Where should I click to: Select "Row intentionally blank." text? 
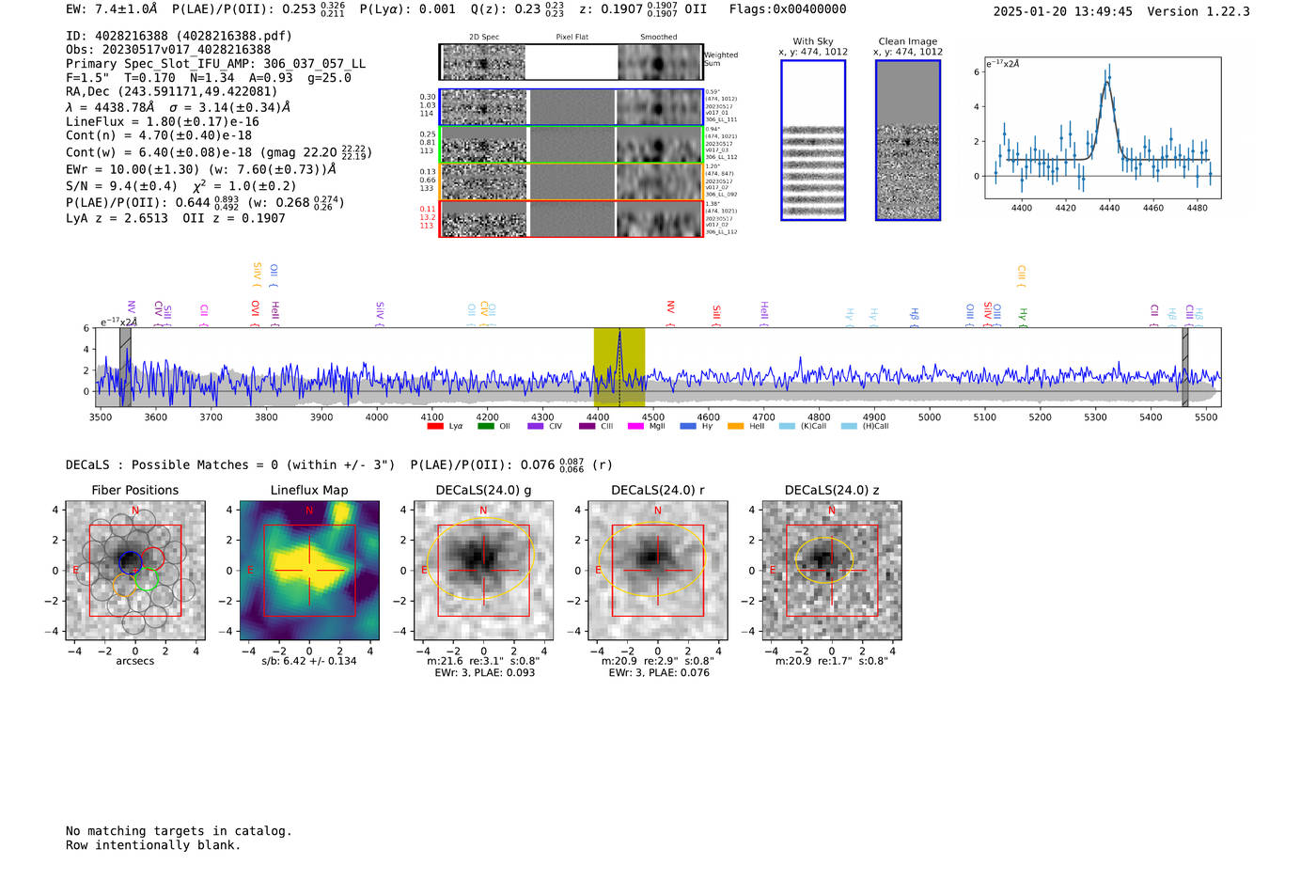[x=153, y=845]
